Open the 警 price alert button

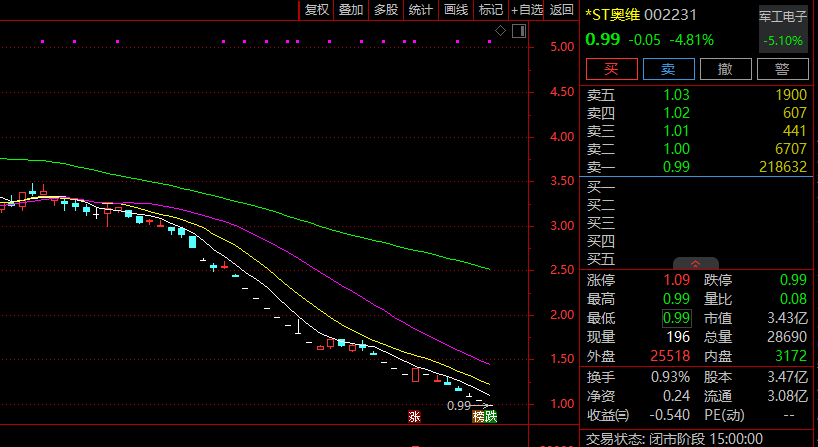[784, 69]
